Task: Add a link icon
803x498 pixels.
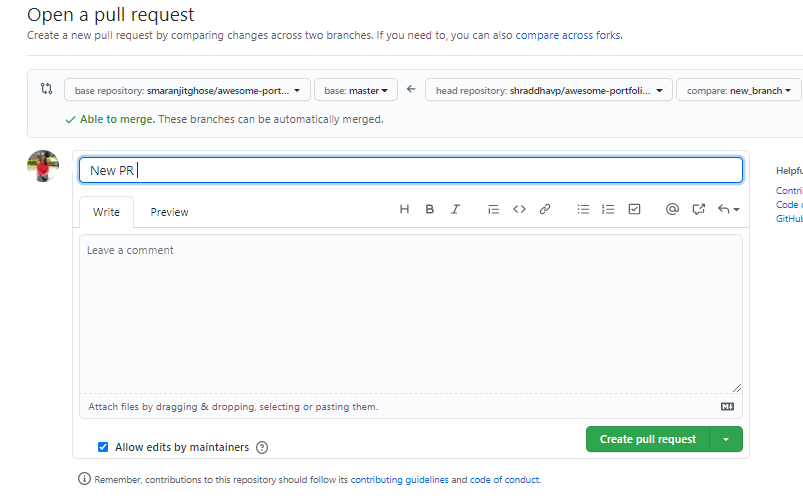Action: coord(545,209)
